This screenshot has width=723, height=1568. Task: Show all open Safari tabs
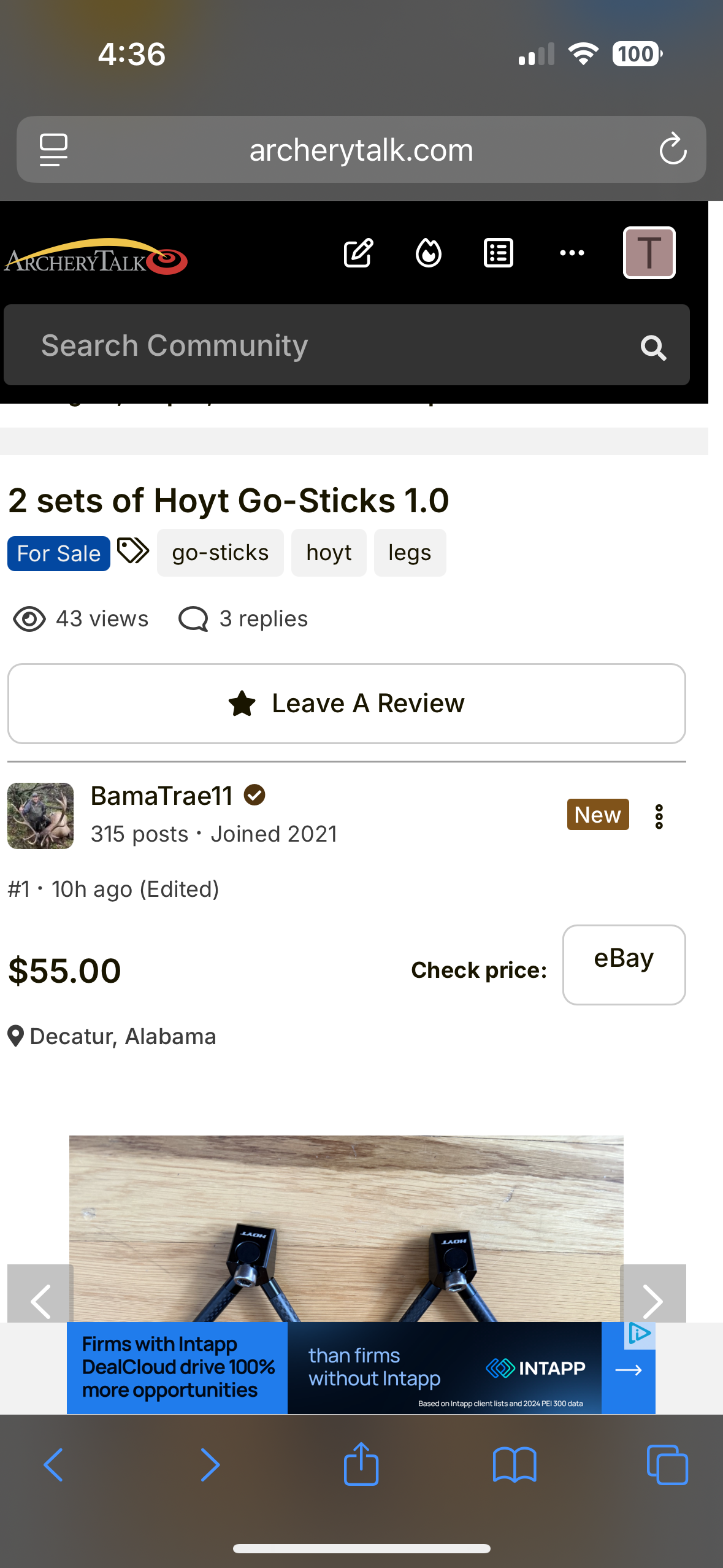667,1464
